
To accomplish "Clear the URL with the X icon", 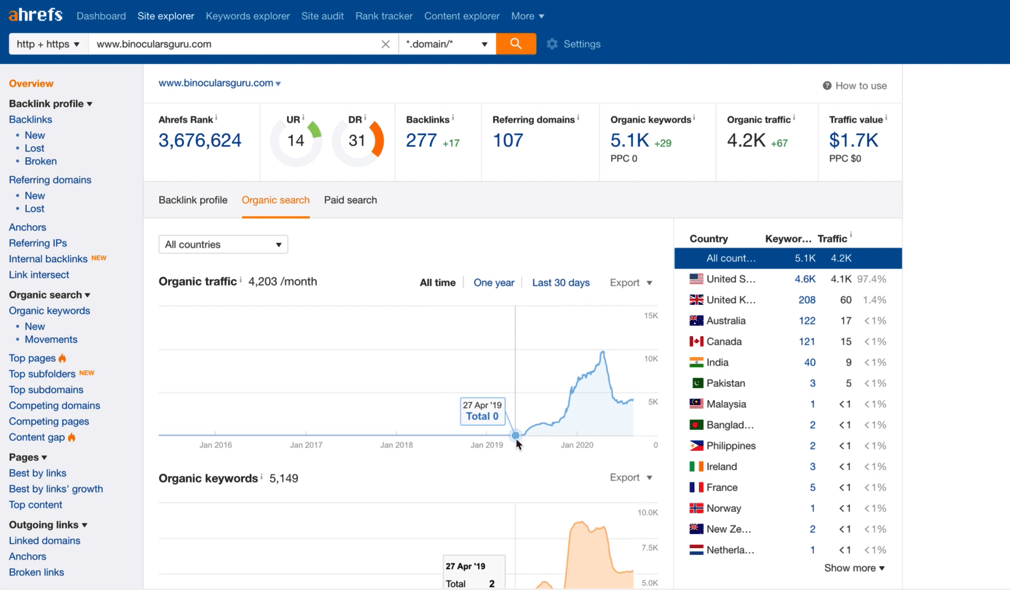I will [385, 44].
